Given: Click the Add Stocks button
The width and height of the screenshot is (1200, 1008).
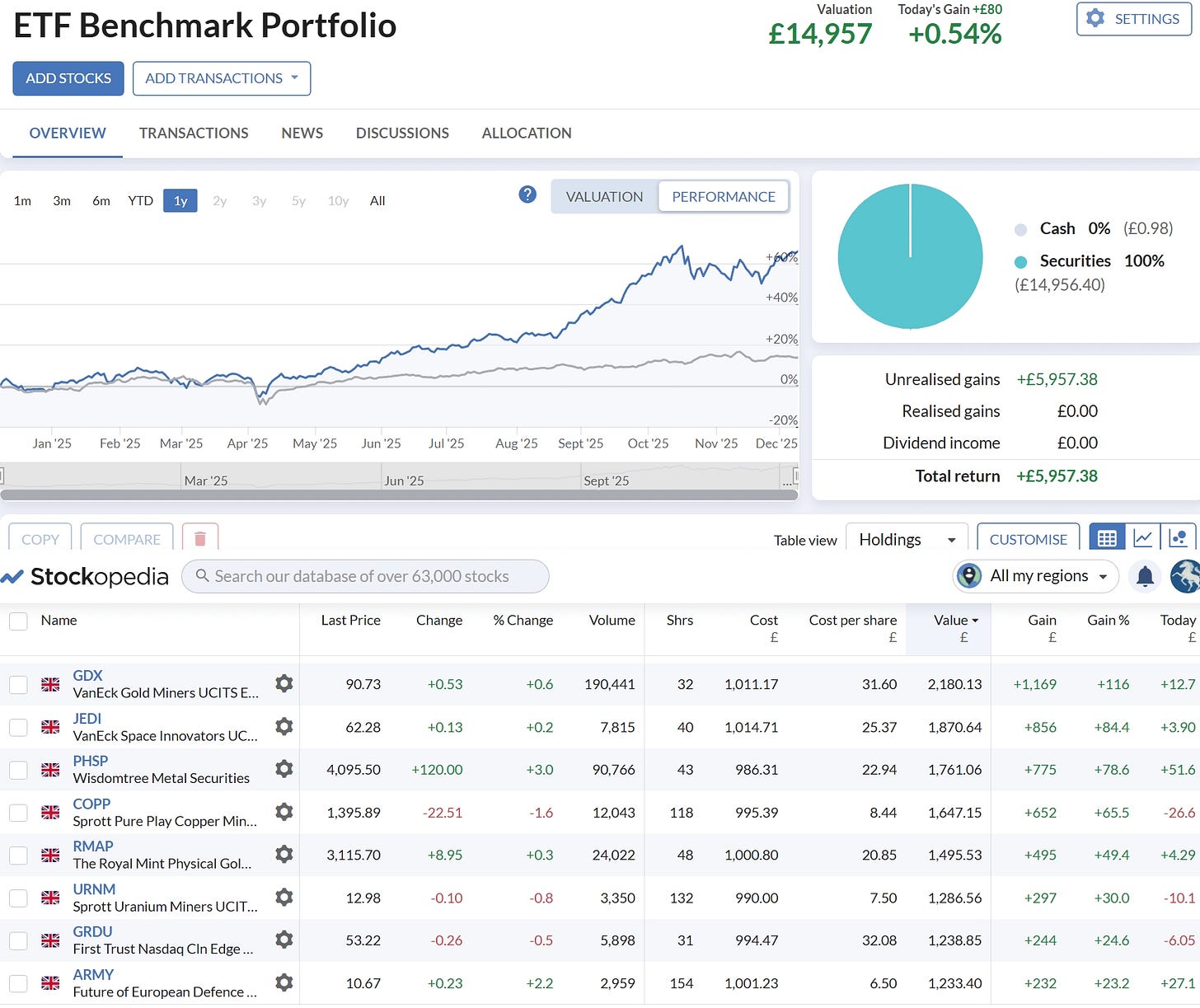Looking at the screenshot, I should (x=68, y=78).
